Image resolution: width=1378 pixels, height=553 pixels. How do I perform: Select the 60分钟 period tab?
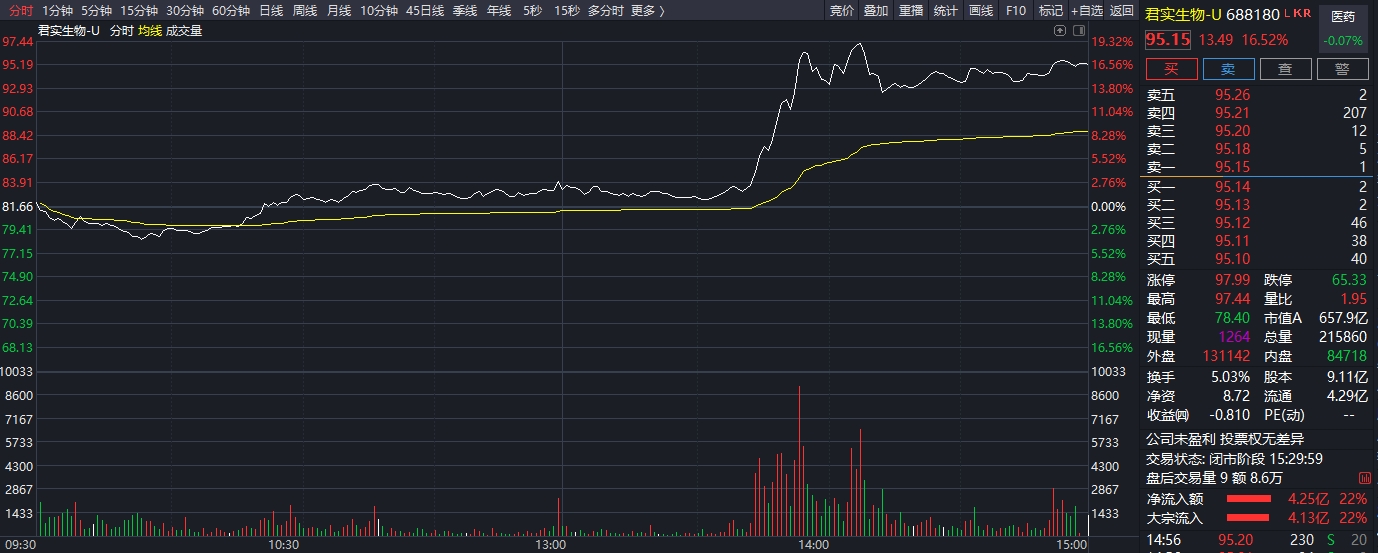(231, 11)
